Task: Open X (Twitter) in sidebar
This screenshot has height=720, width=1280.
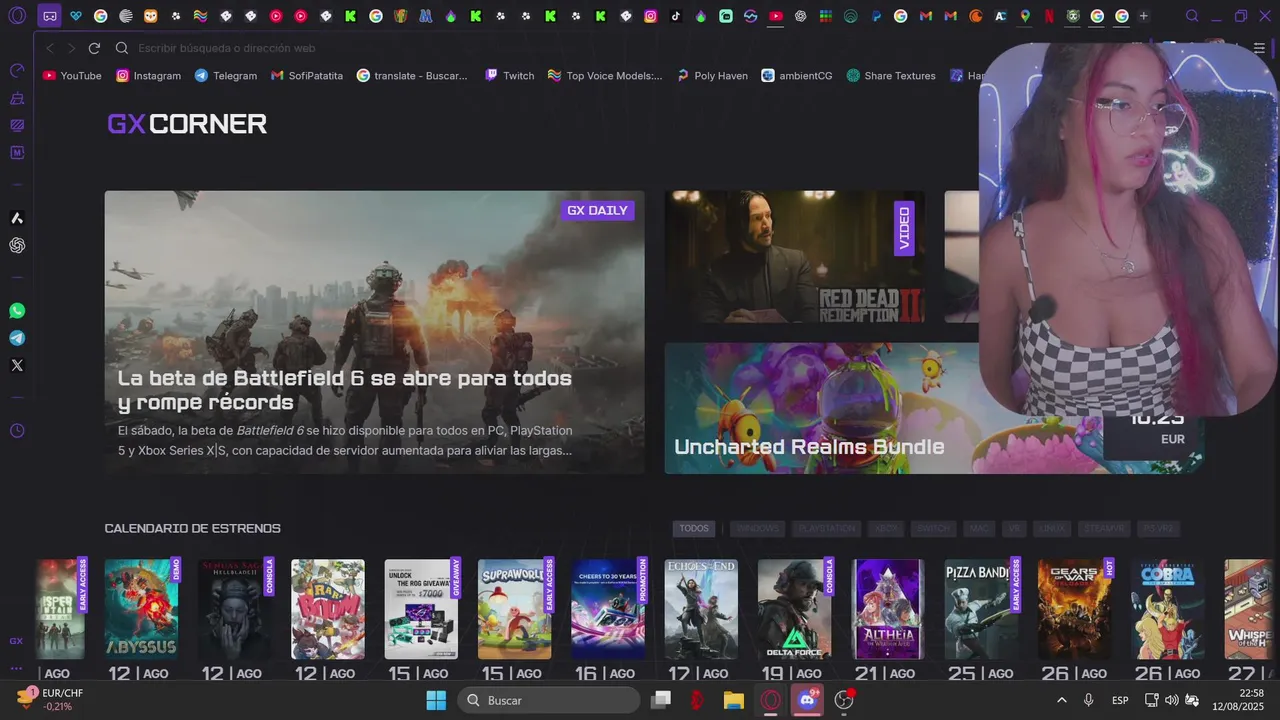Action: (17, 365)
